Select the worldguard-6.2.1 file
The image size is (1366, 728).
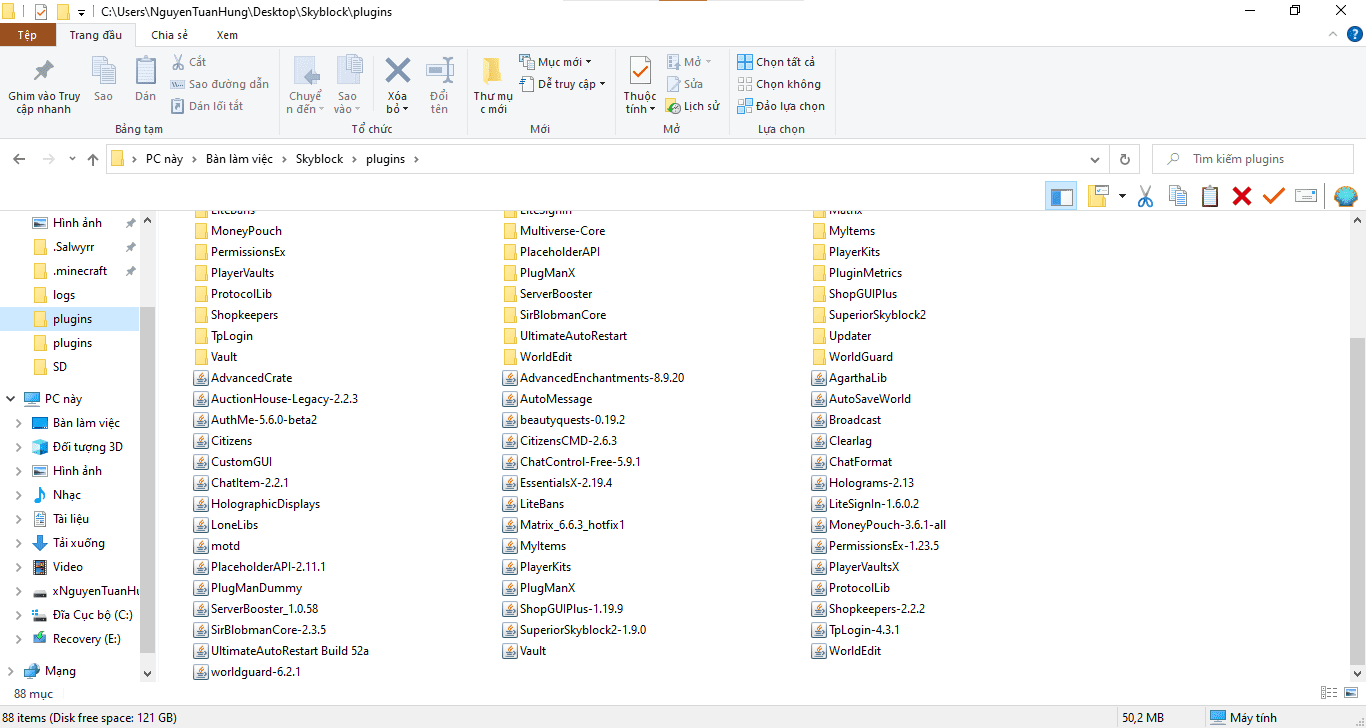point(247,672)
